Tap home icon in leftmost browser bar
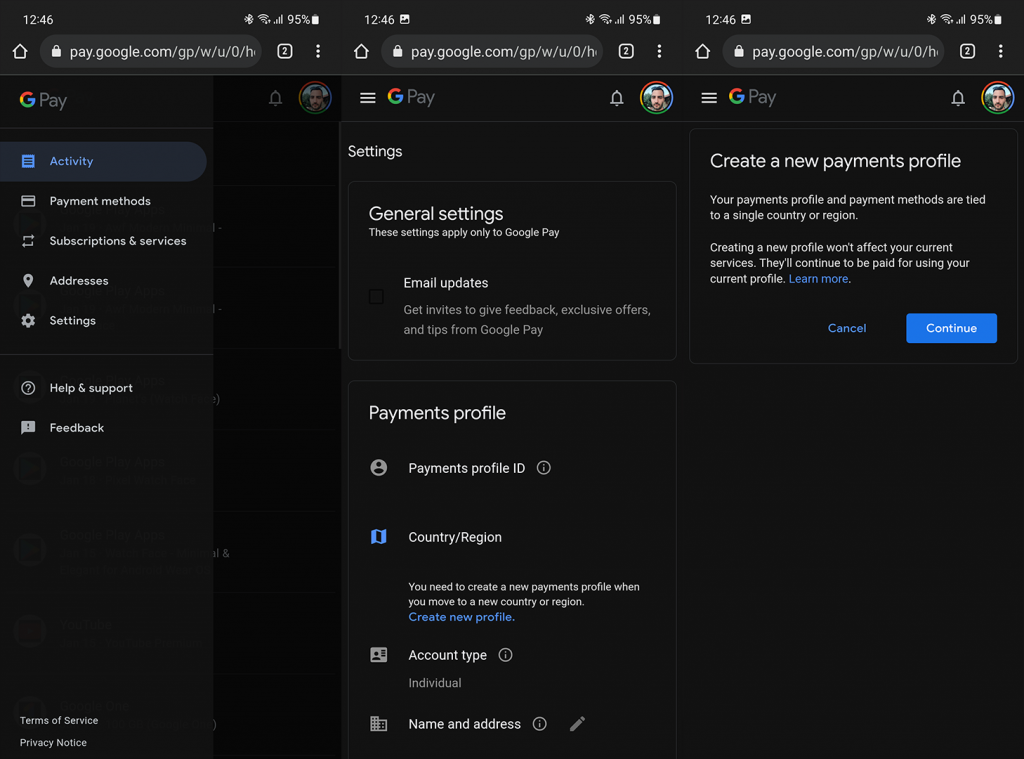The image size is (1024, 759). 20,51
